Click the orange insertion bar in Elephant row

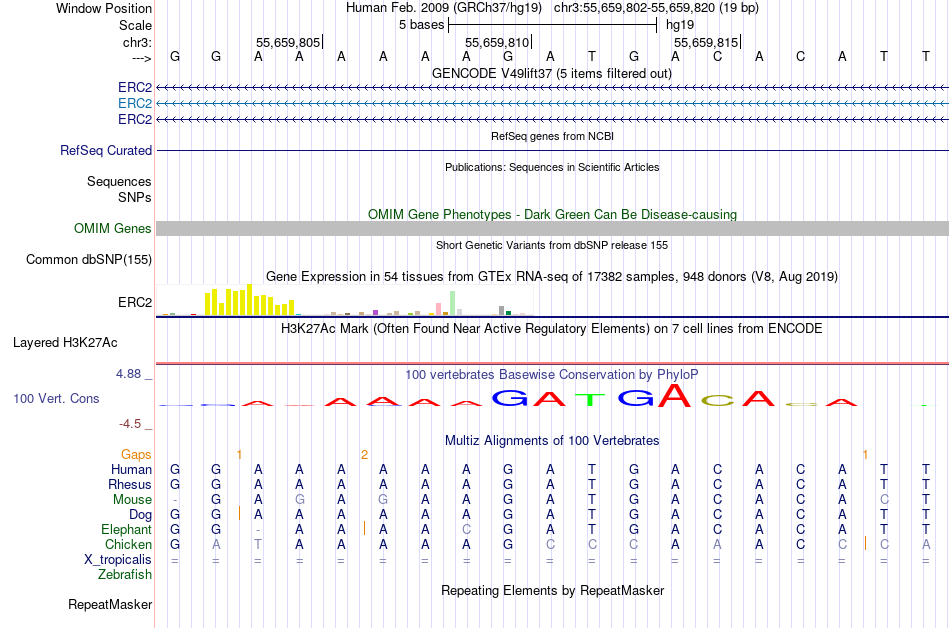pyautogui.click(x=364, y=528)
